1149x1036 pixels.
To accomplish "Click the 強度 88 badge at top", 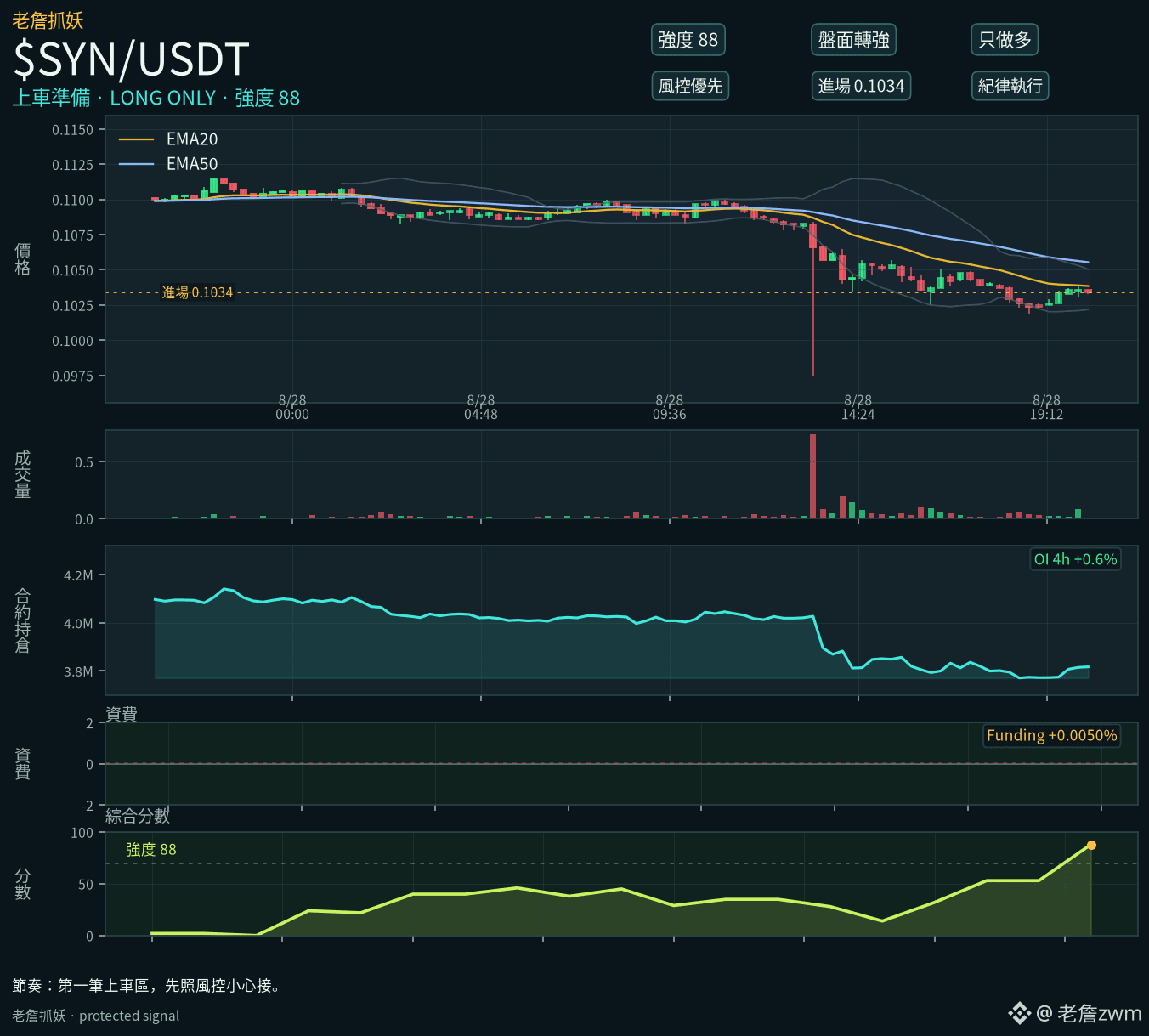I will pyautogui.click(x=688, y=40).
